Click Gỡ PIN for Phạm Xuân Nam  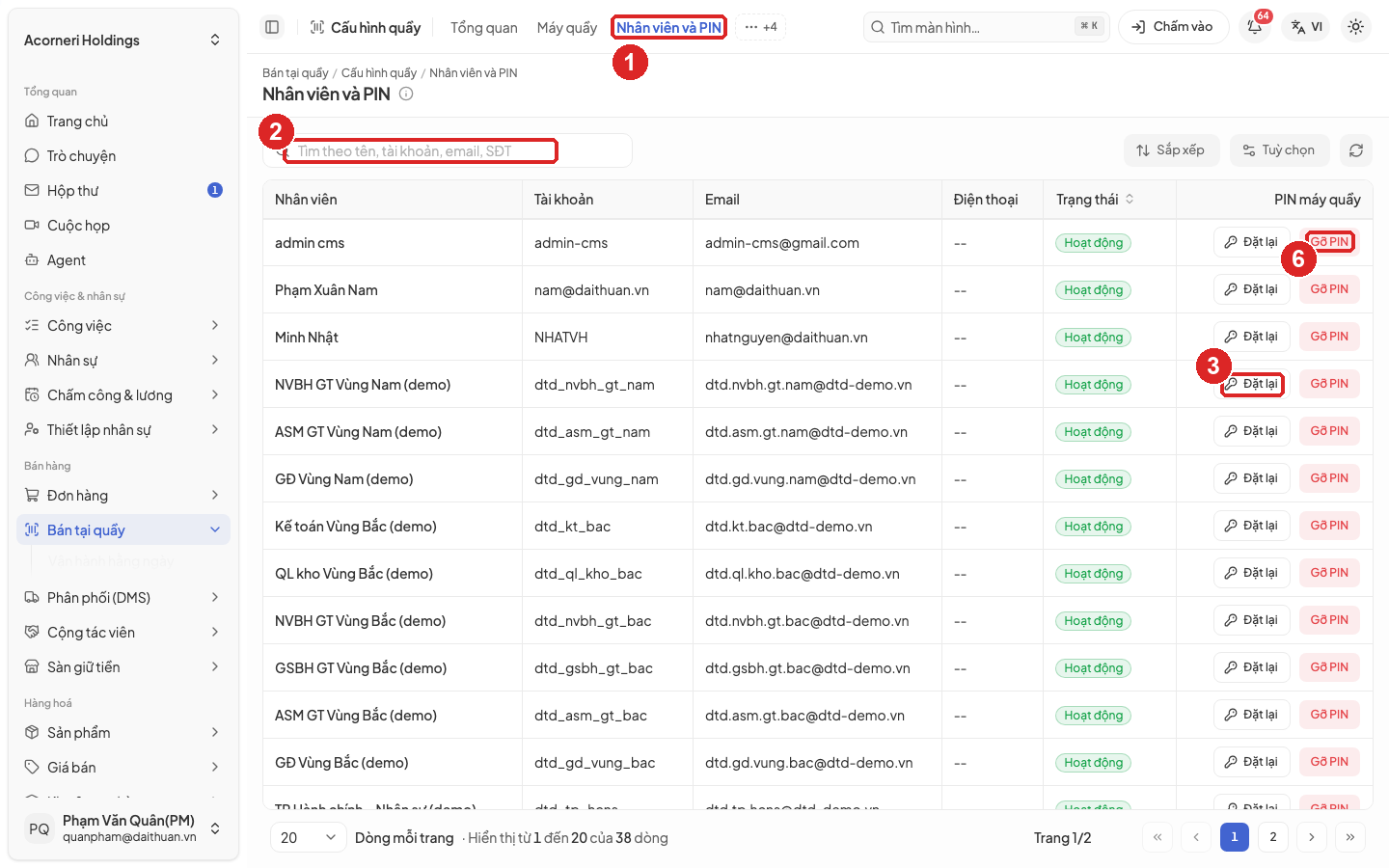tap(1329, 289)
